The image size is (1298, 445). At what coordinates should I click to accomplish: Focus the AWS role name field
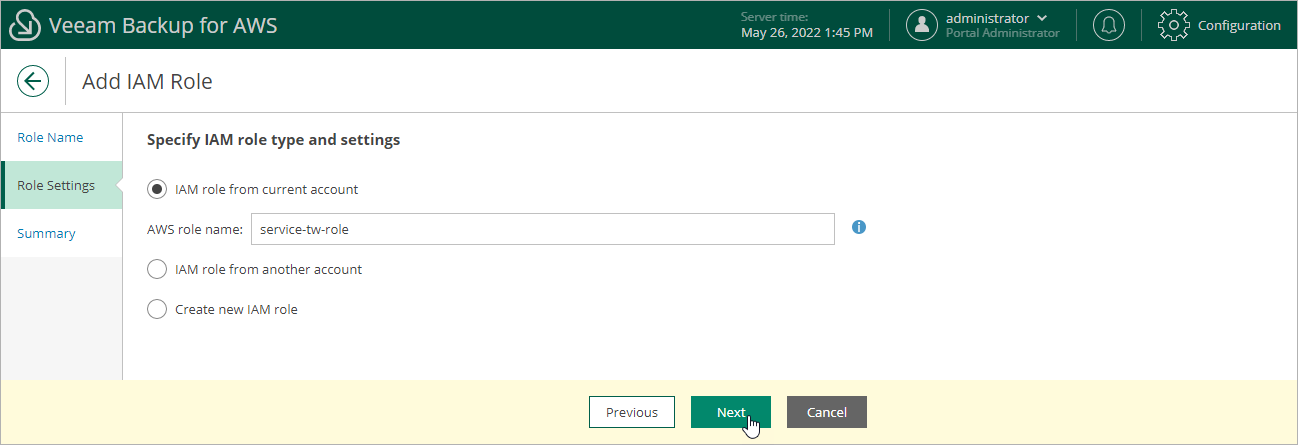coord(543,229)
